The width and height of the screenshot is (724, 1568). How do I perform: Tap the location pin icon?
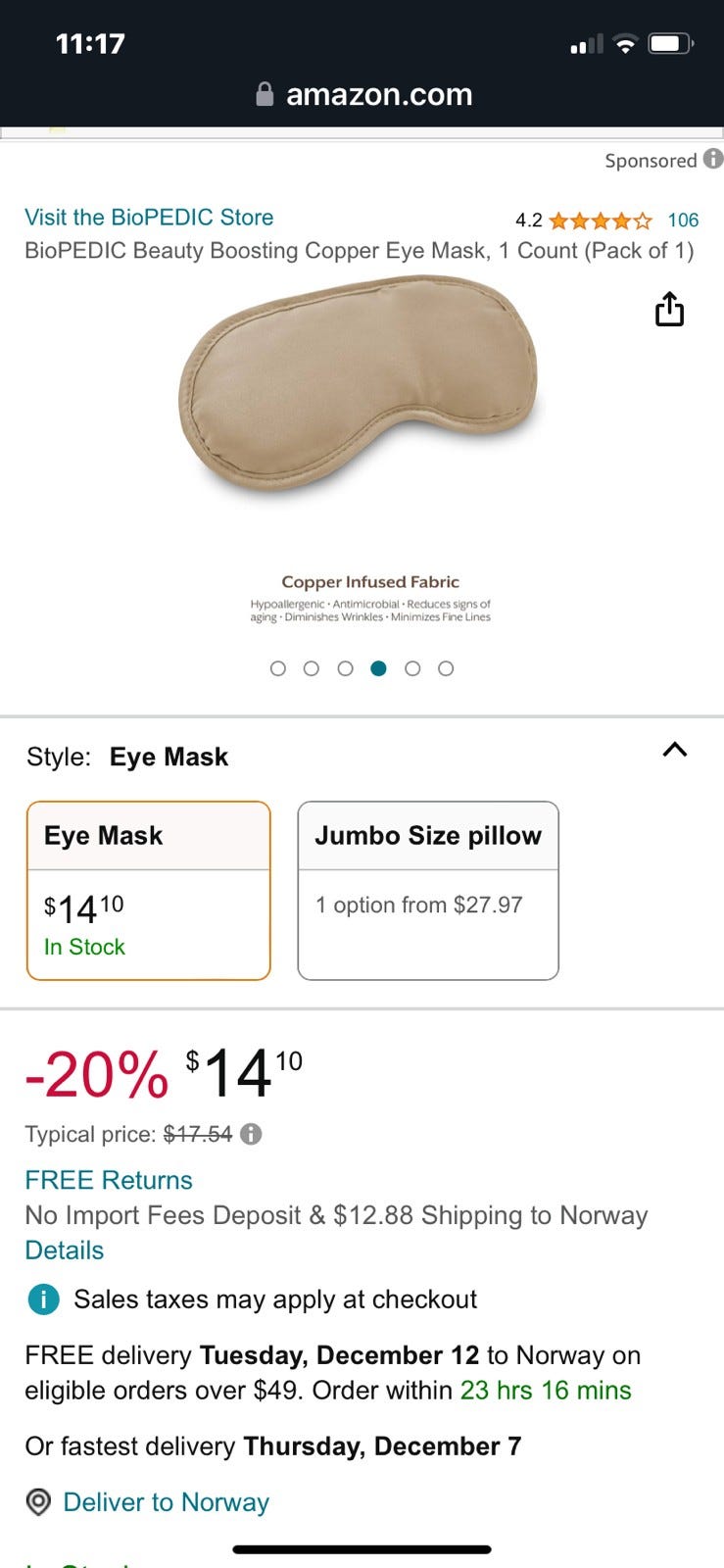pos(38,1502)
